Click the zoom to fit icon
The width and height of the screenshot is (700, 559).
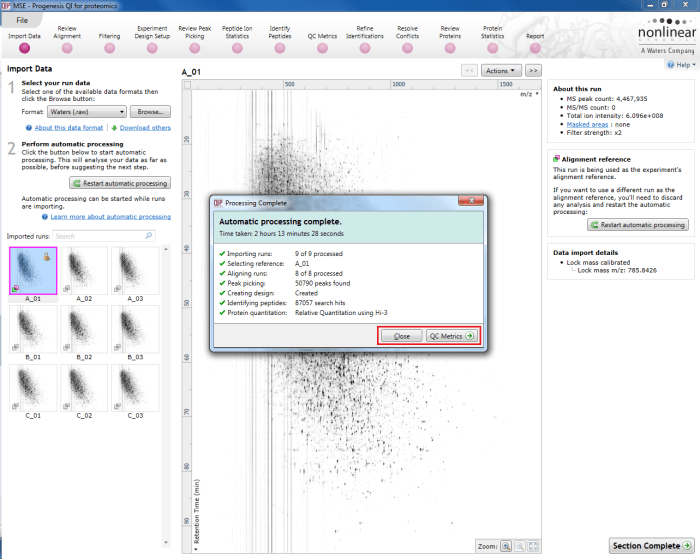pyautogui.click(x=533, y=546)
